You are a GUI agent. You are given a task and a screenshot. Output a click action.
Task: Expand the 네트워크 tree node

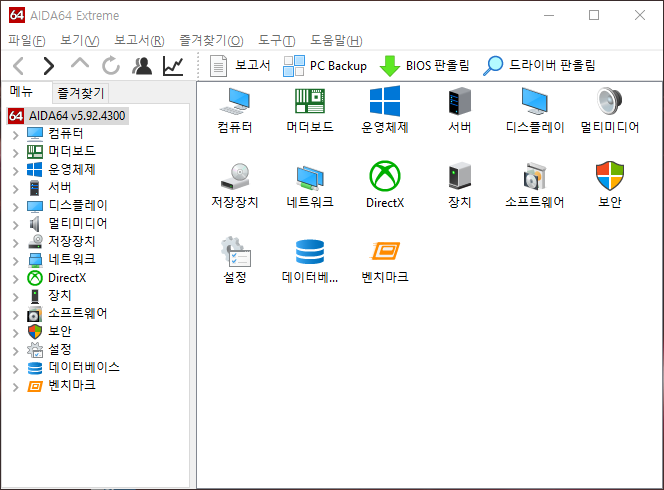16,260
